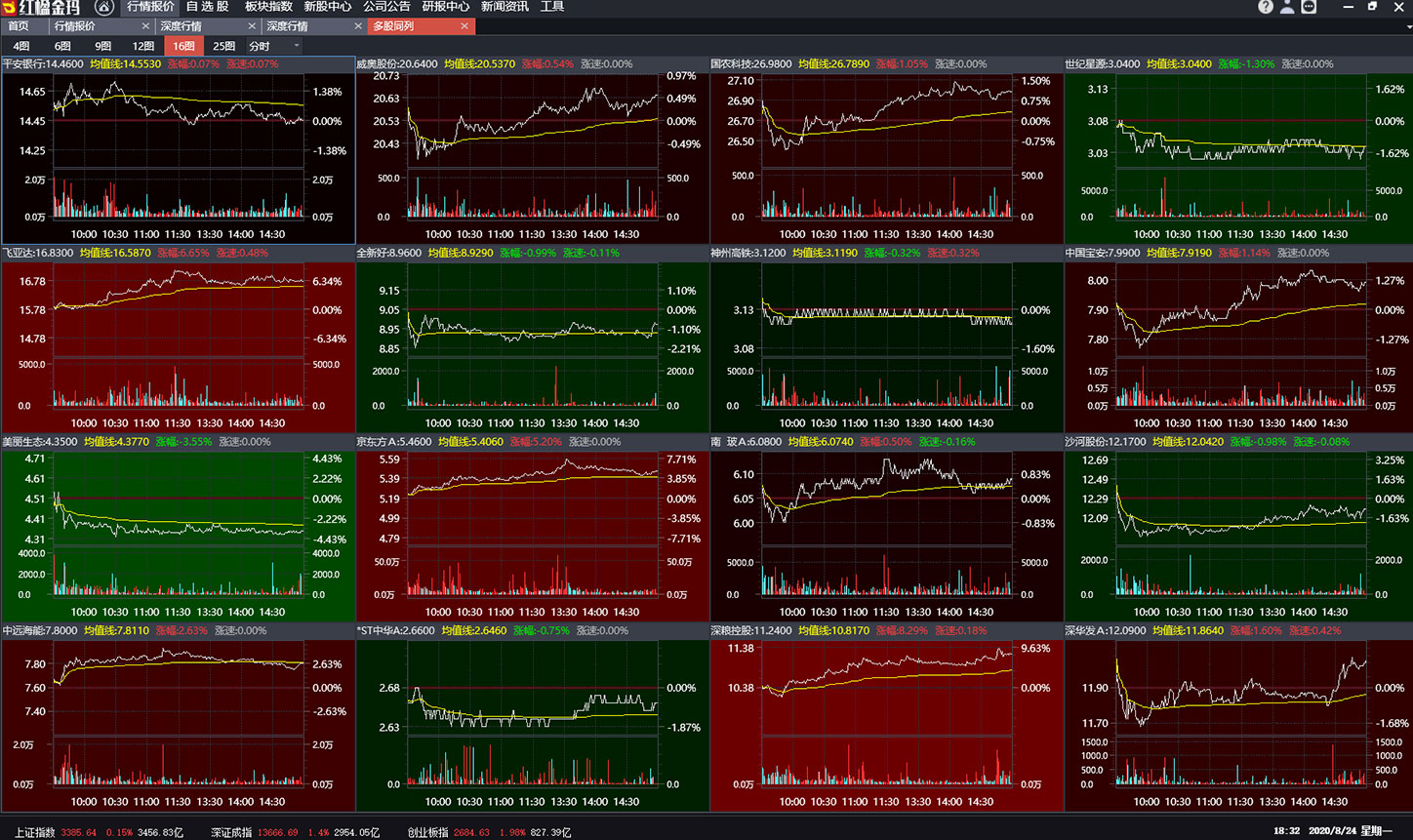Open the home icon next to the logo
The height and width of the screenshot is (840, 1413).
pyautogui.click(x=104, y=7)
